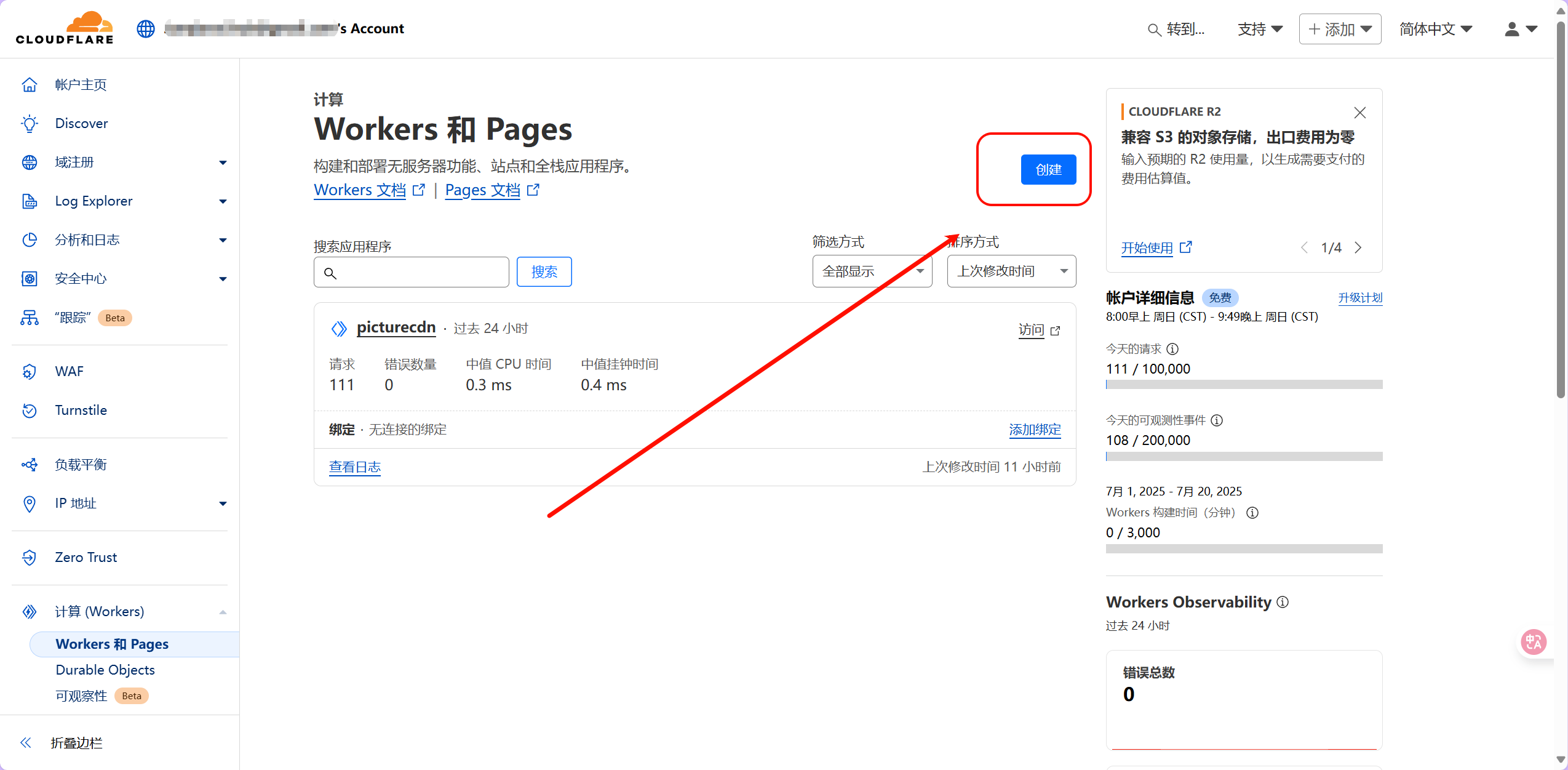Close the Cloudflare R2 promo card
The height and width of the screenshot is (770, 1568).
coord(1360,112)
